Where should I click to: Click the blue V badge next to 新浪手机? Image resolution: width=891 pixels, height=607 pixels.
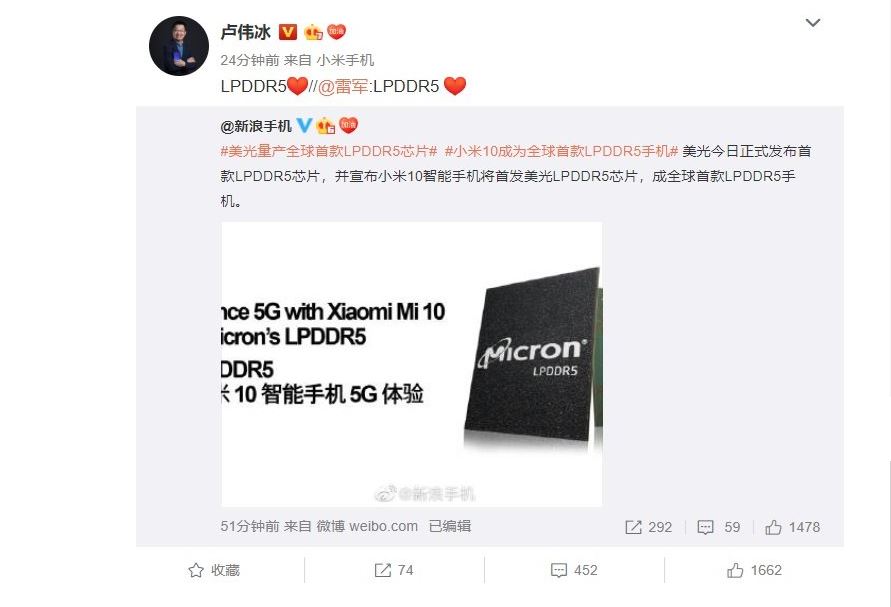[304, 125]
